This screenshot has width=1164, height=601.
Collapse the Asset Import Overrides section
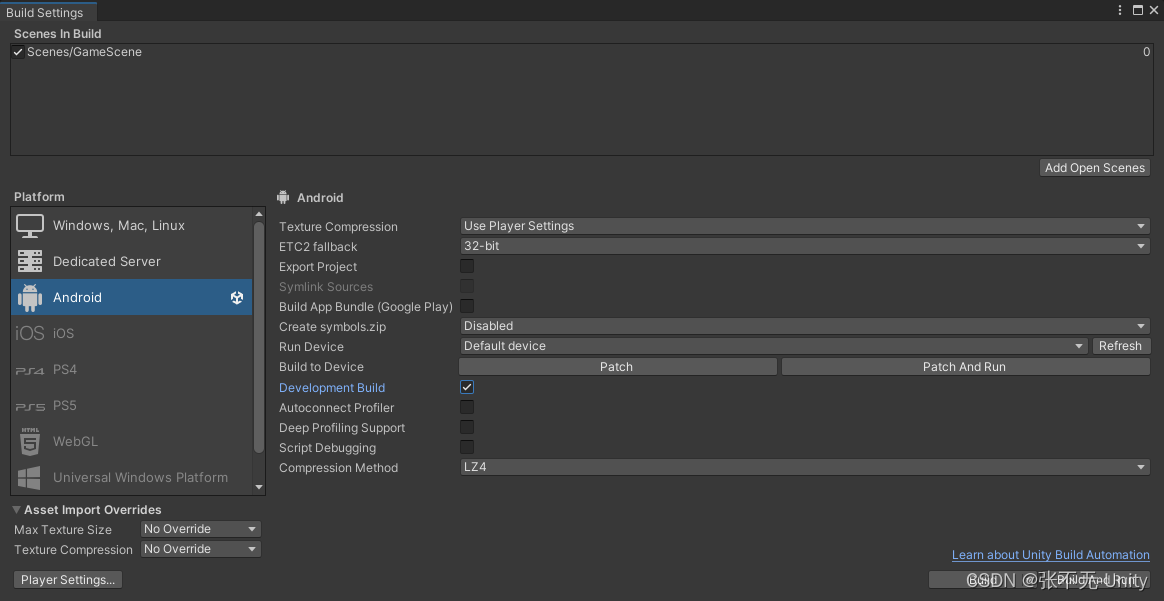(x=16, y=510)
